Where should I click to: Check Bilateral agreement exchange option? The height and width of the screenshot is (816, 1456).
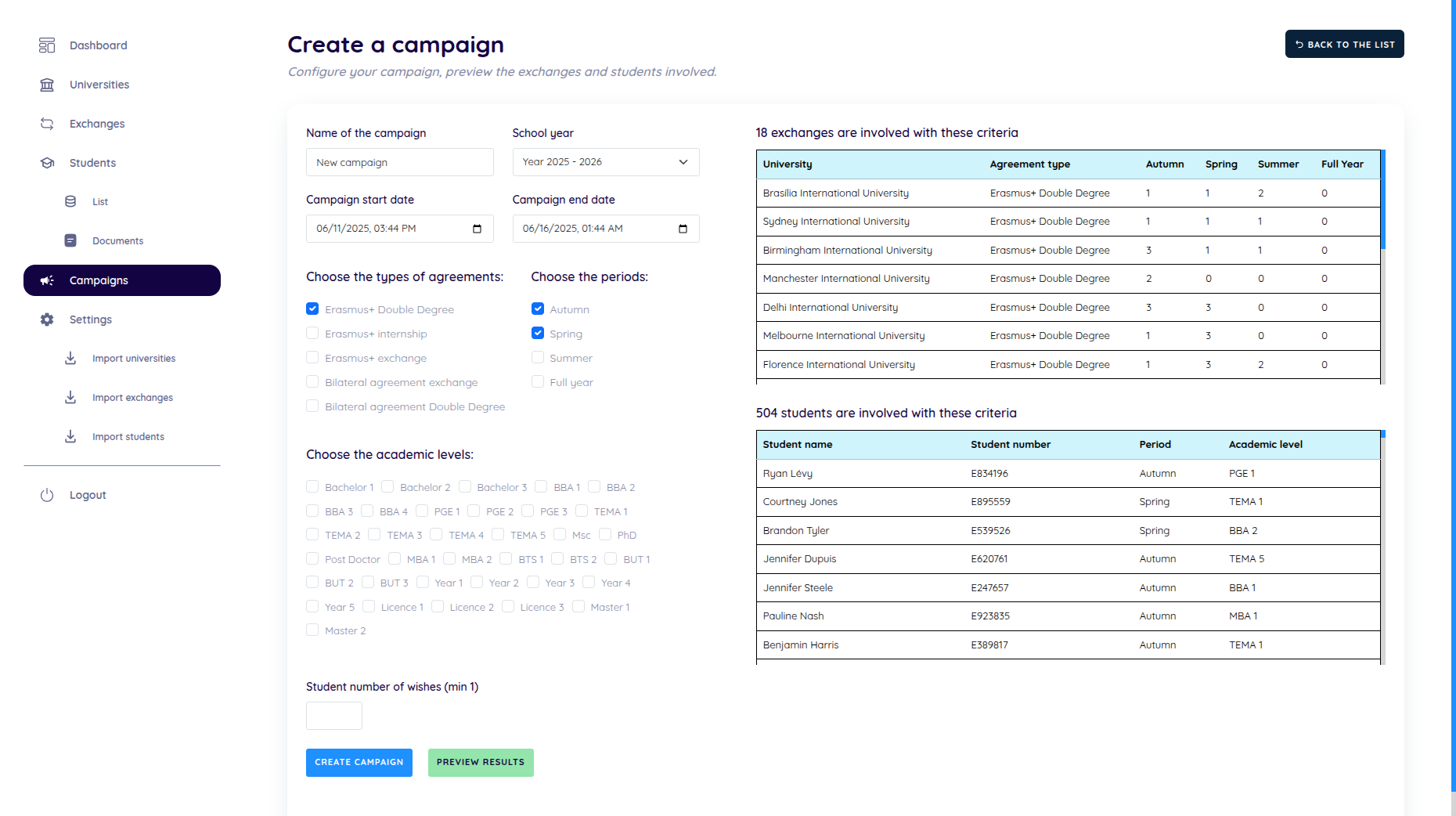pyautogui.click(x=312, y=382)
